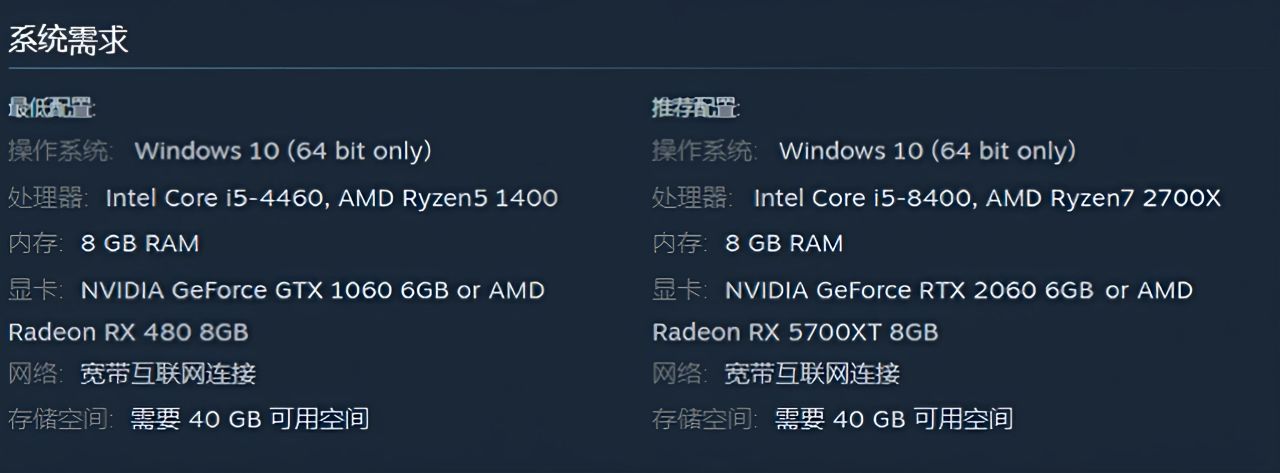
Task: Click the 系统需求 section heading
Action: pyautogui.click(x=68, y=41)
